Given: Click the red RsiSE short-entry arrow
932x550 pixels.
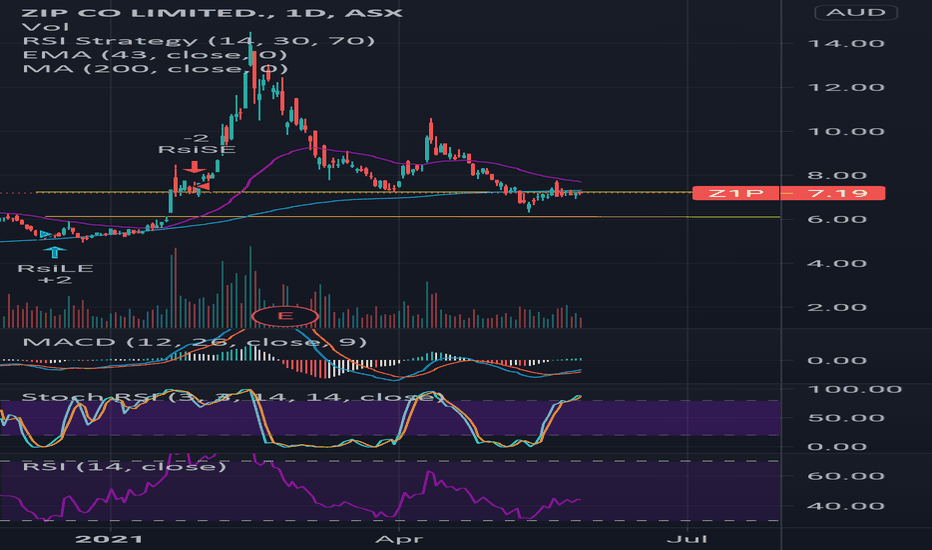Looking at the screenshot, I should (194, 167).
